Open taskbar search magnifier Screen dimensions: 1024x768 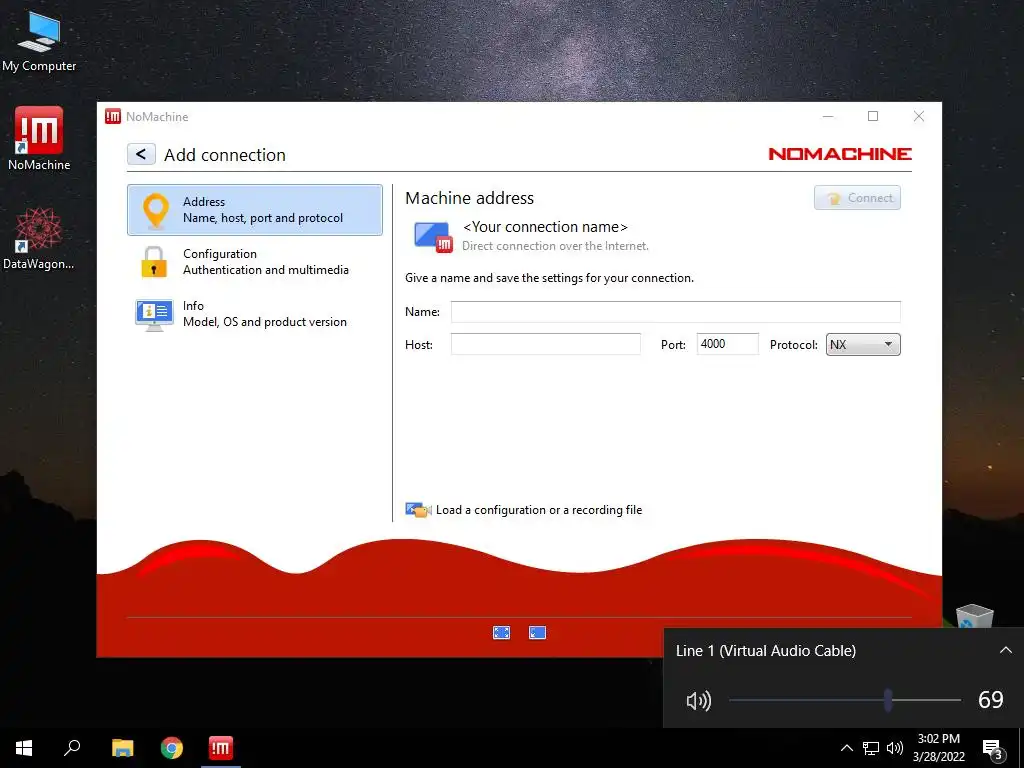pos(72,748)
